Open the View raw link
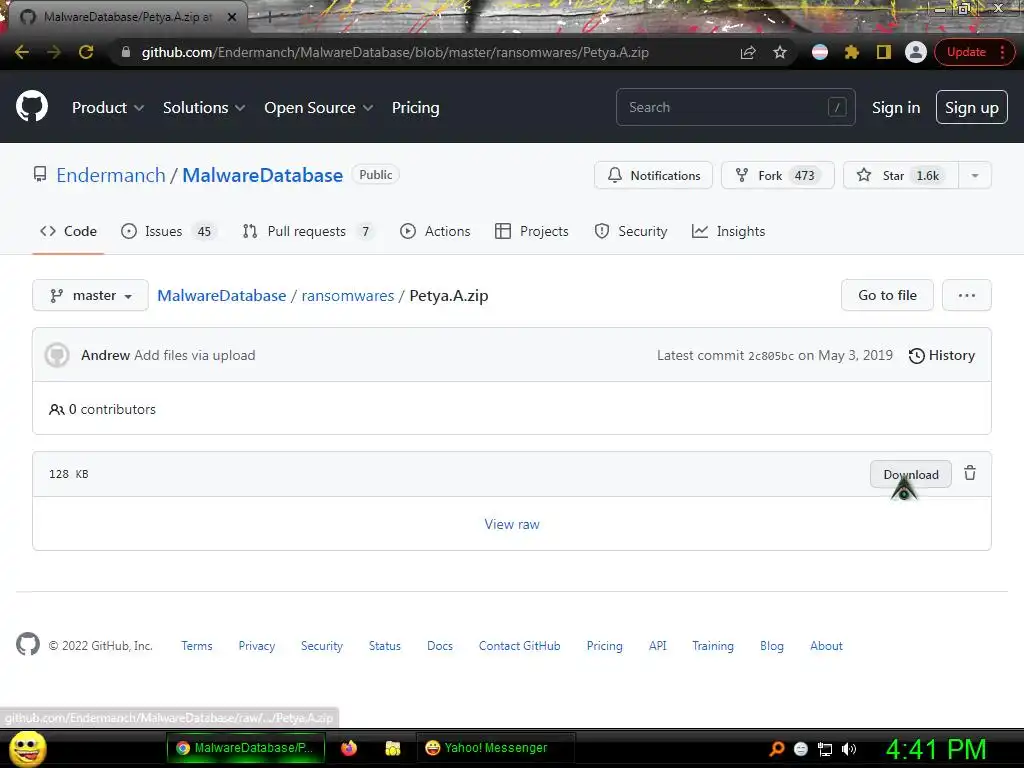This screenshot has width=1024, height=768. coord(512,524)
